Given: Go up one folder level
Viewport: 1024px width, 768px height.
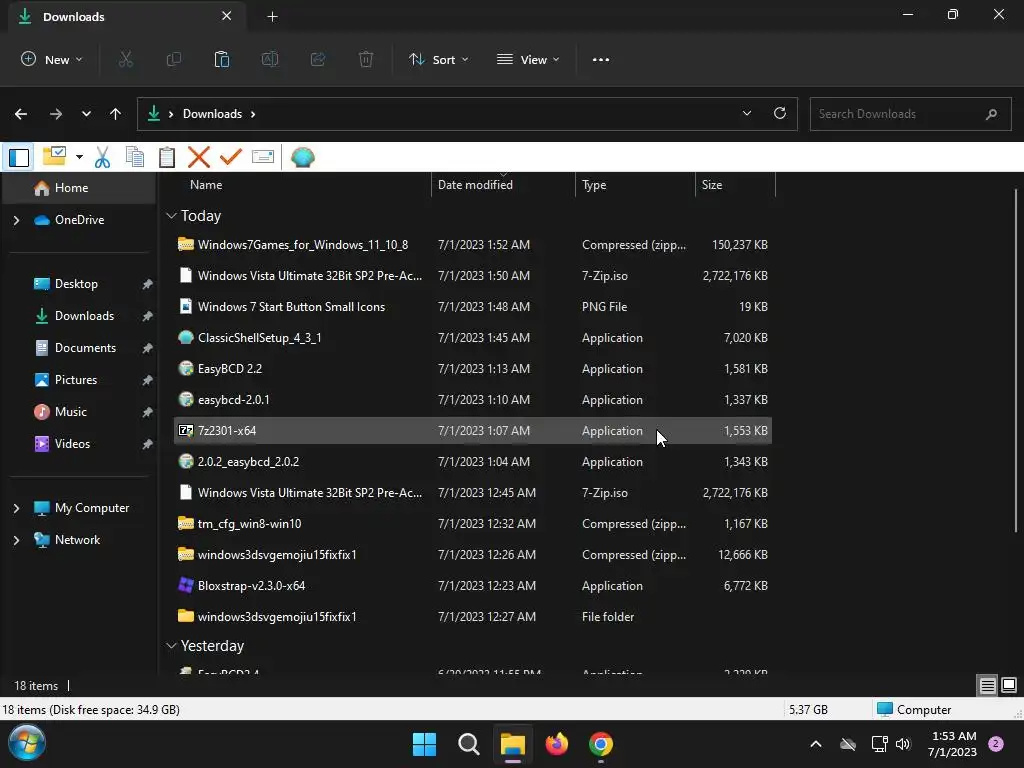Looking at the screenshot, I should point(116,114).
